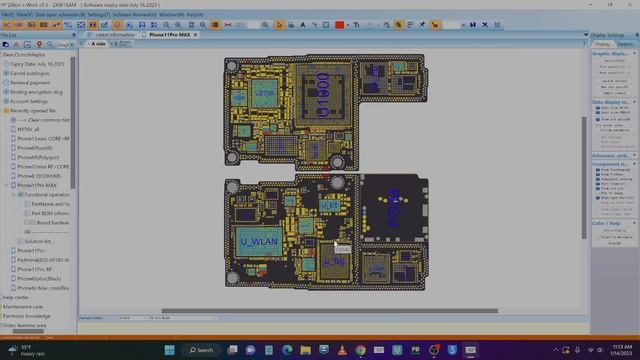Viewport: 640px width, 360px height.
Task: Open Phone6Plus(All) from recent files
Action: tap(35, 148)
